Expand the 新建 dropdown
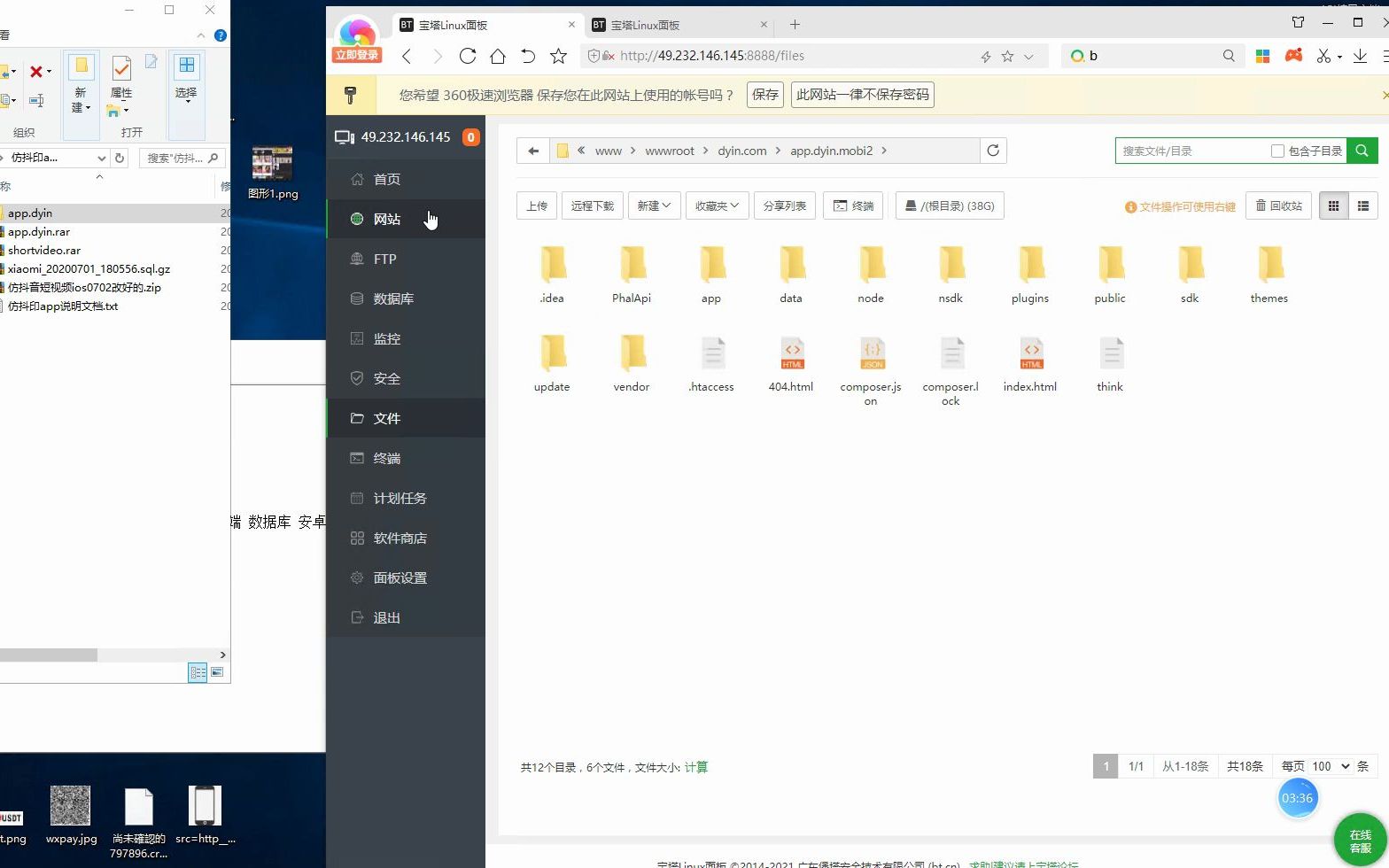Image resolution: width=1389 pixels, height=868 pixels. pos(654,206)
